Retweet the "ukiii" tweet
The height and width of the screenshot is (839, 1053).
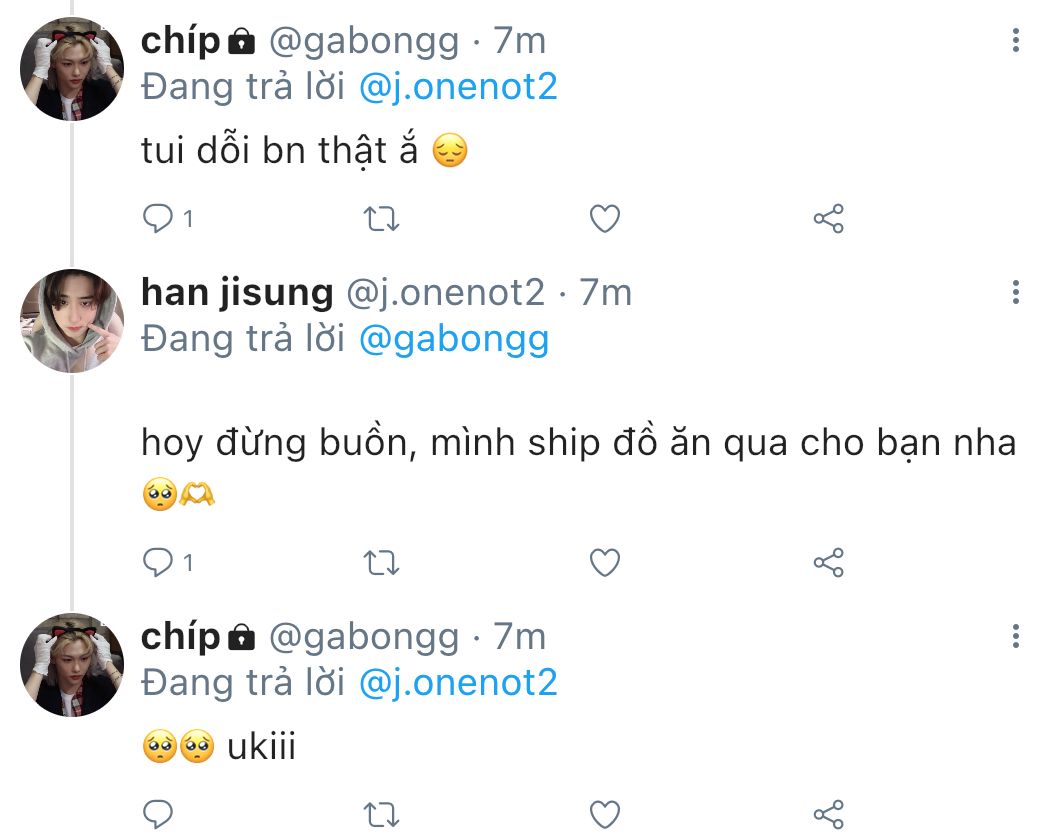click(381, 815)
